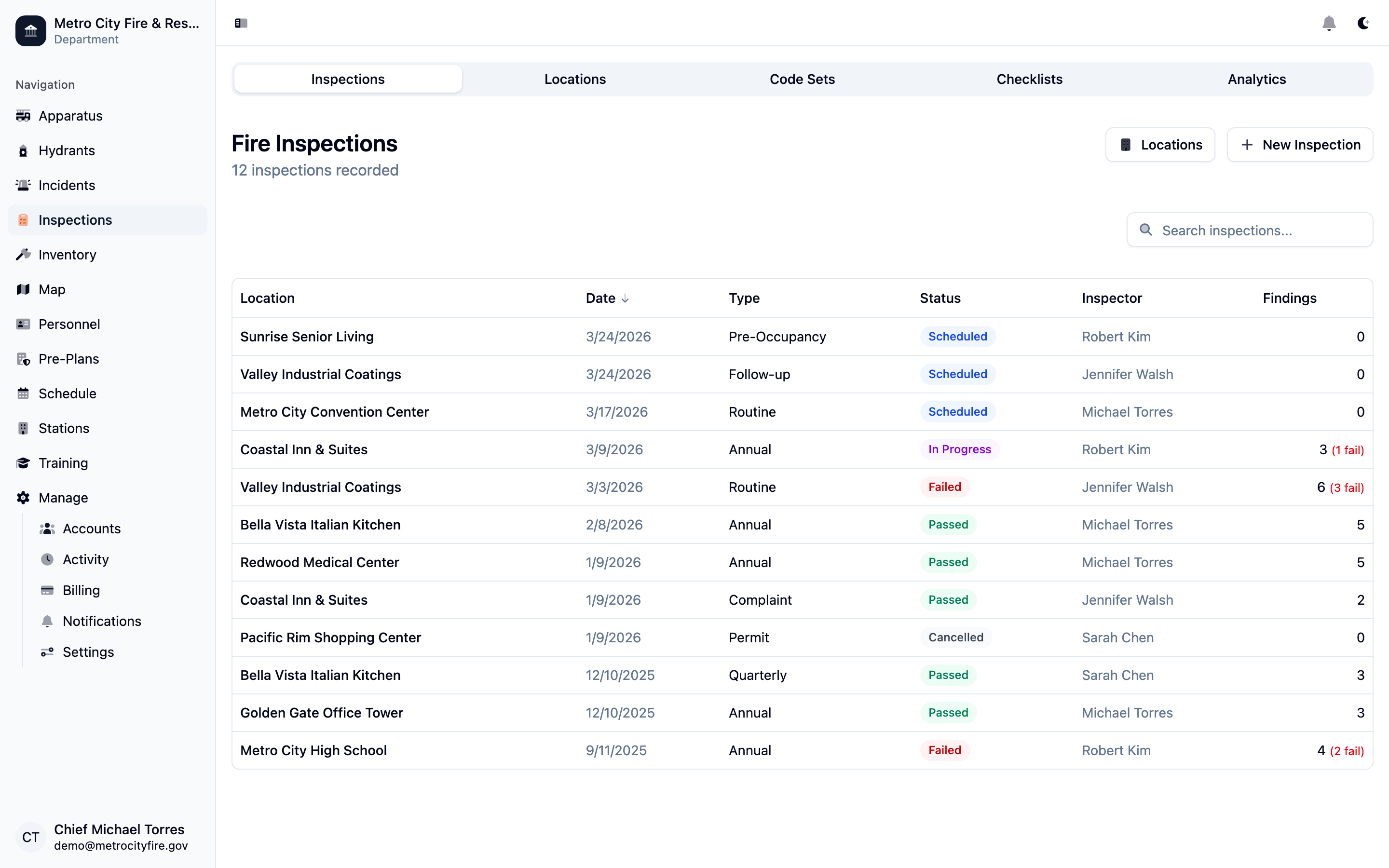The height and width of the screenshot is (868, 1389).
Task: Switch to the Code Sets tab
Action: [x=802, y=79]
